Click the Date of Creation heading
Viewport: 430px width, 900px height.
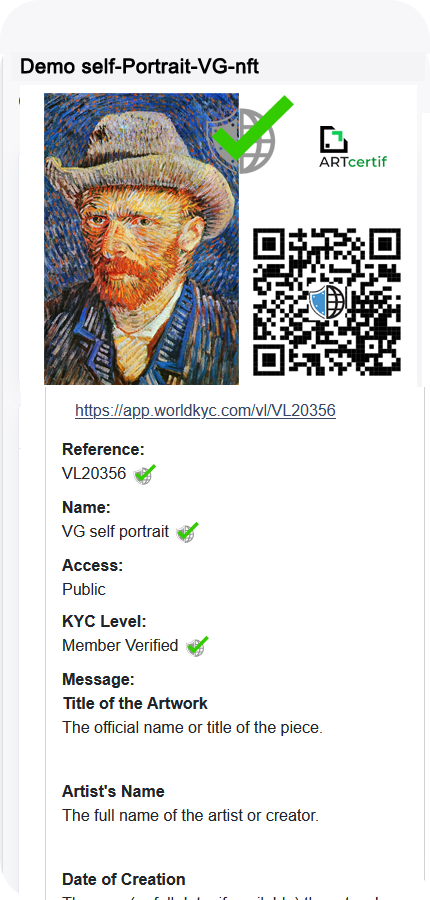point(123,879)
